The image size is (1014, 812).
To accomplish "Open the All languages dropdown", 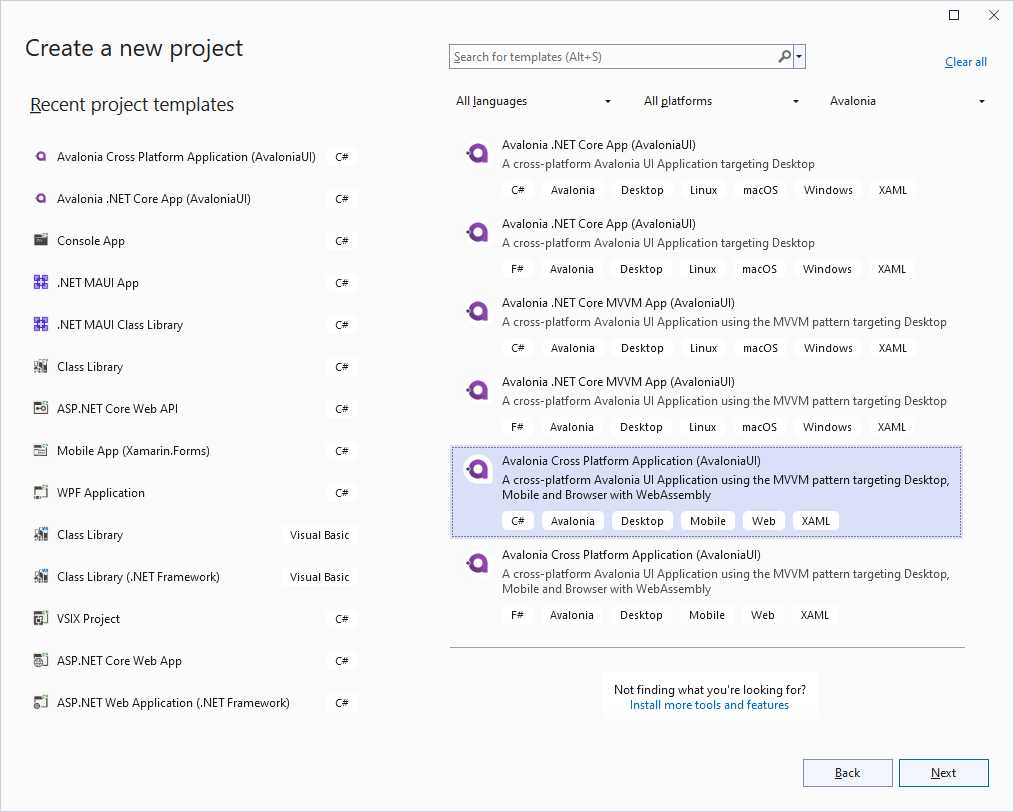I will tap(534, 100).
